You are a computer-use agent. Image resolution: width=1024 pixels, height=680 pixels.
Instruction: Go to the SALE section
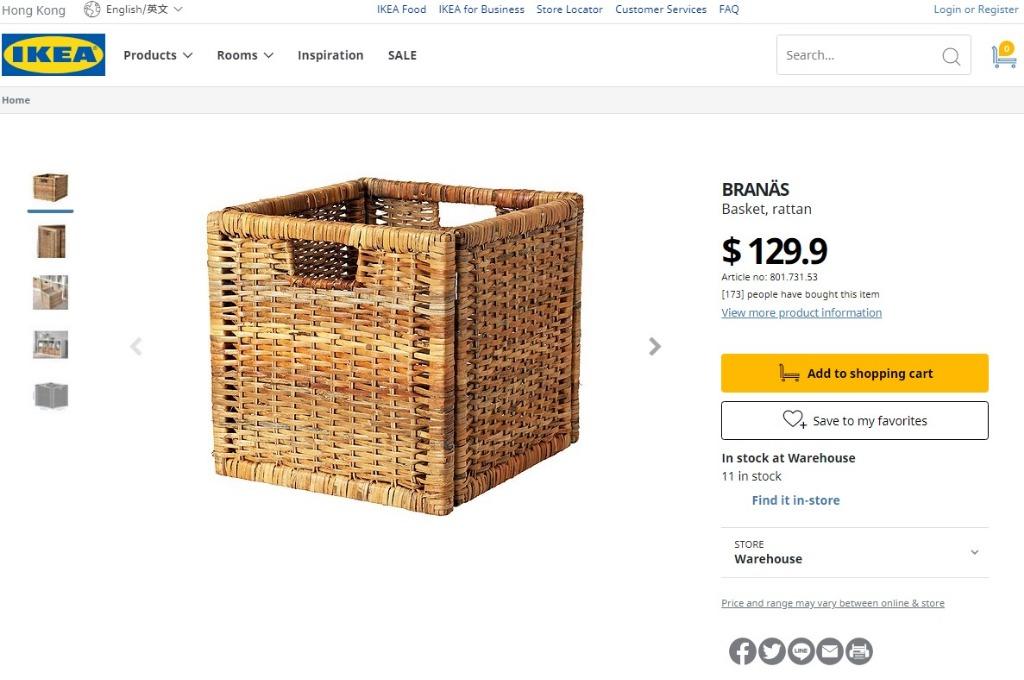[402, 55]
